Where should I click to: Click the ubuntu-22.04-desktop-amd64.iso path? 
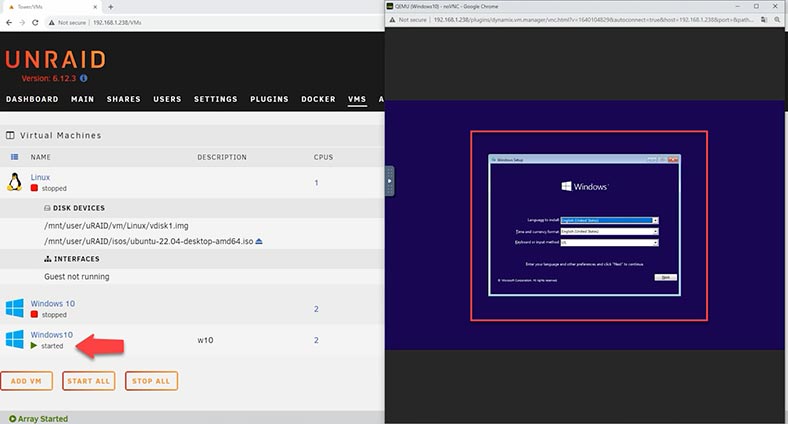coord(149,241)
